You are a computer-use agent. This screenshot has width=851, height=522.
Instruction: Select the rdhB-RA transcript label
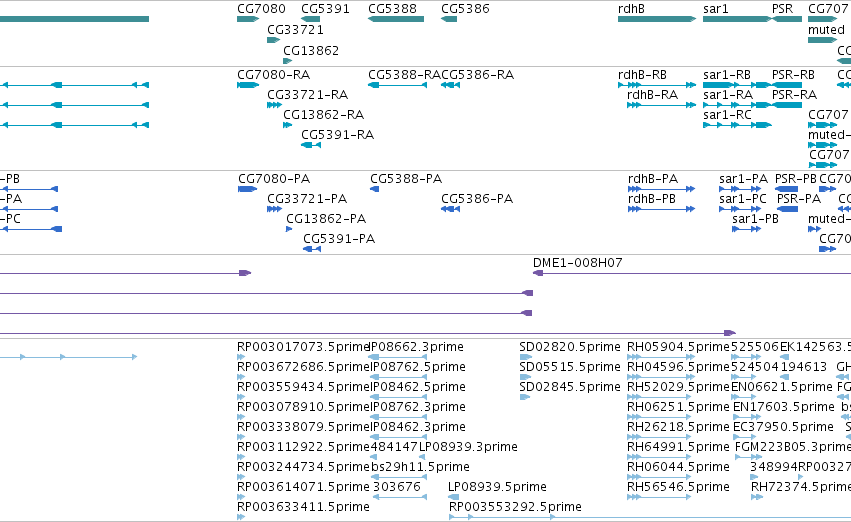[652, 94]
